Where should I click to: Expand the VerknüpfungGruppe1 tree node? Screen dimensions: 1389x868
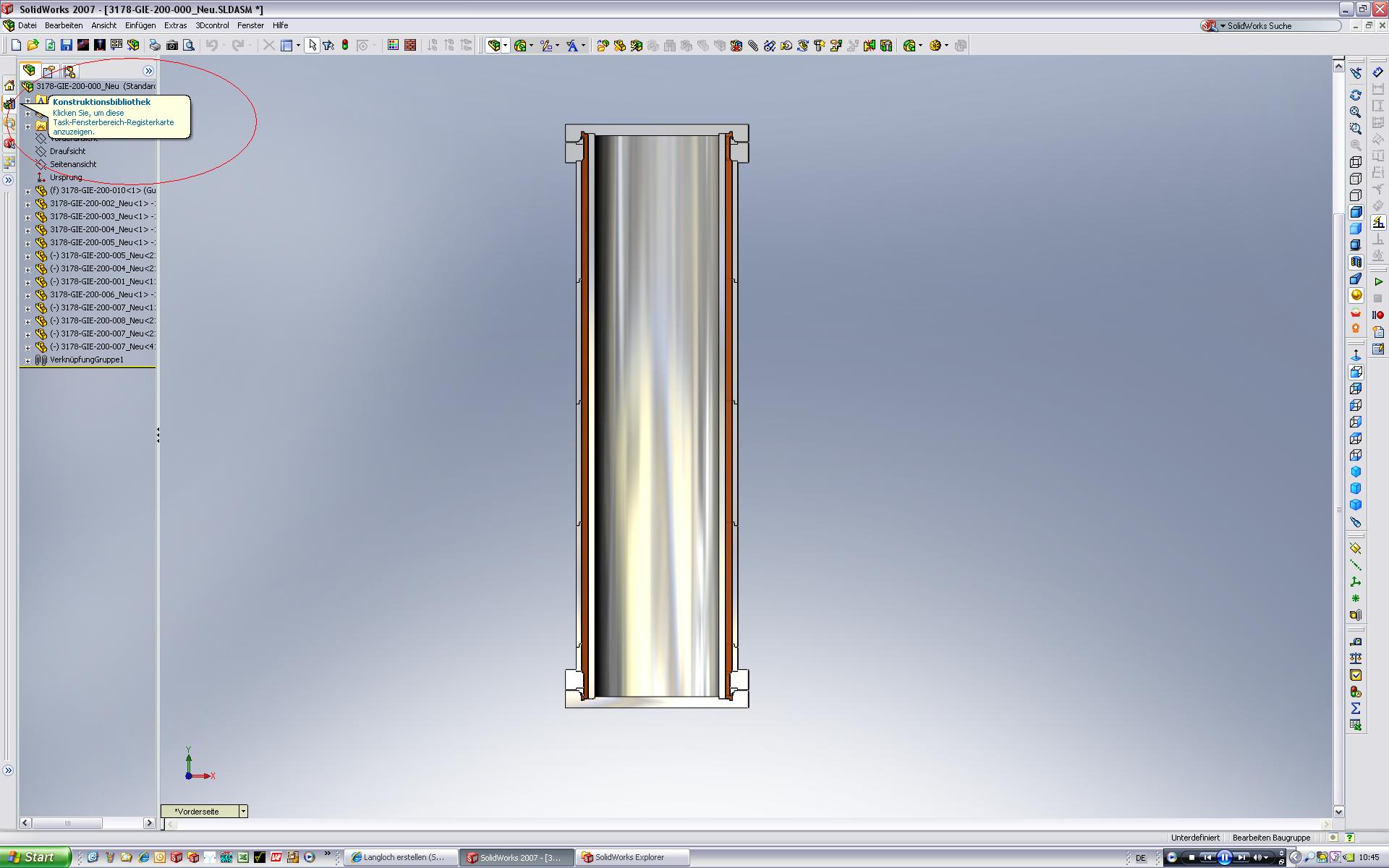coord(27,360)
